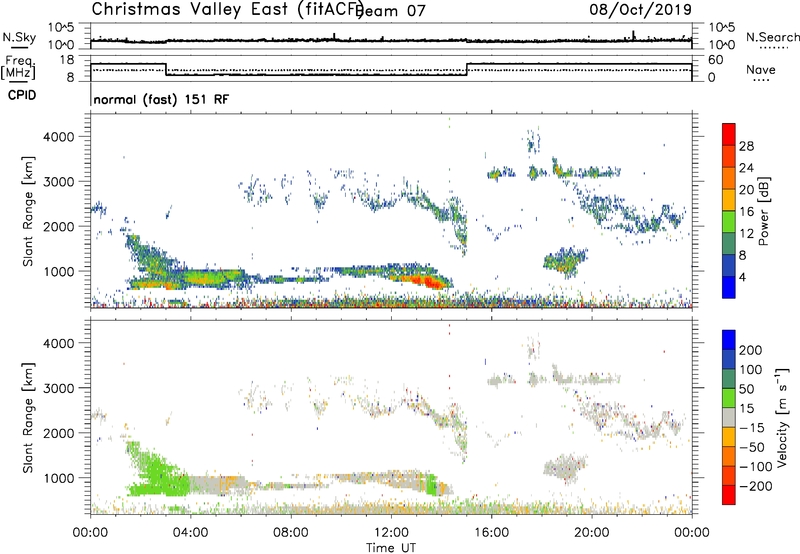Click the '08:00' time tick label
The image size is (800, 554).
[291, 533]
